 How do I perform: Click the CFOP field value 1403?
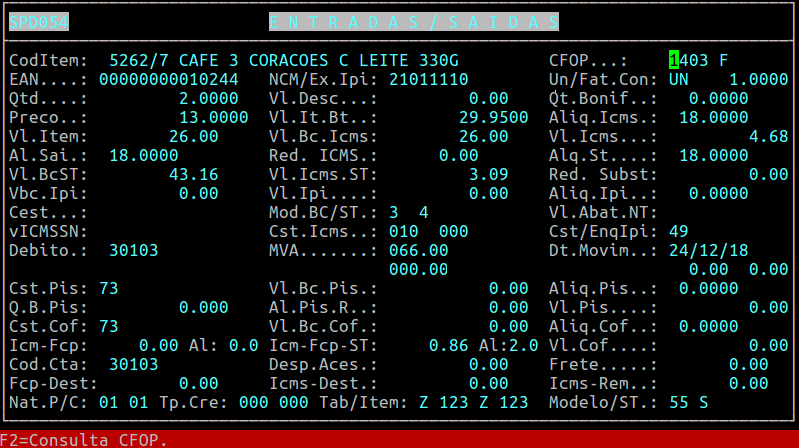(689, 60)
